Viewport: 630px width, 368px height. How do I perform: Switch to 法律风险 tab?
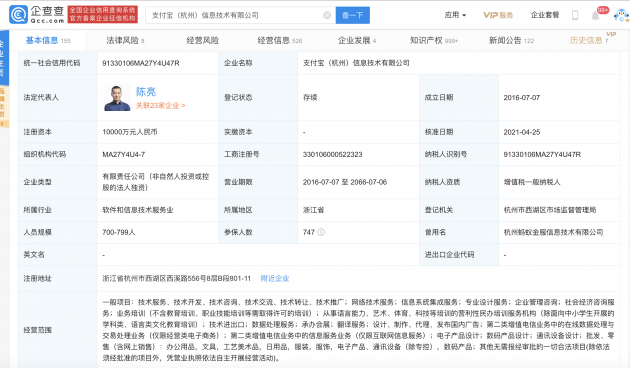(125, 40)
